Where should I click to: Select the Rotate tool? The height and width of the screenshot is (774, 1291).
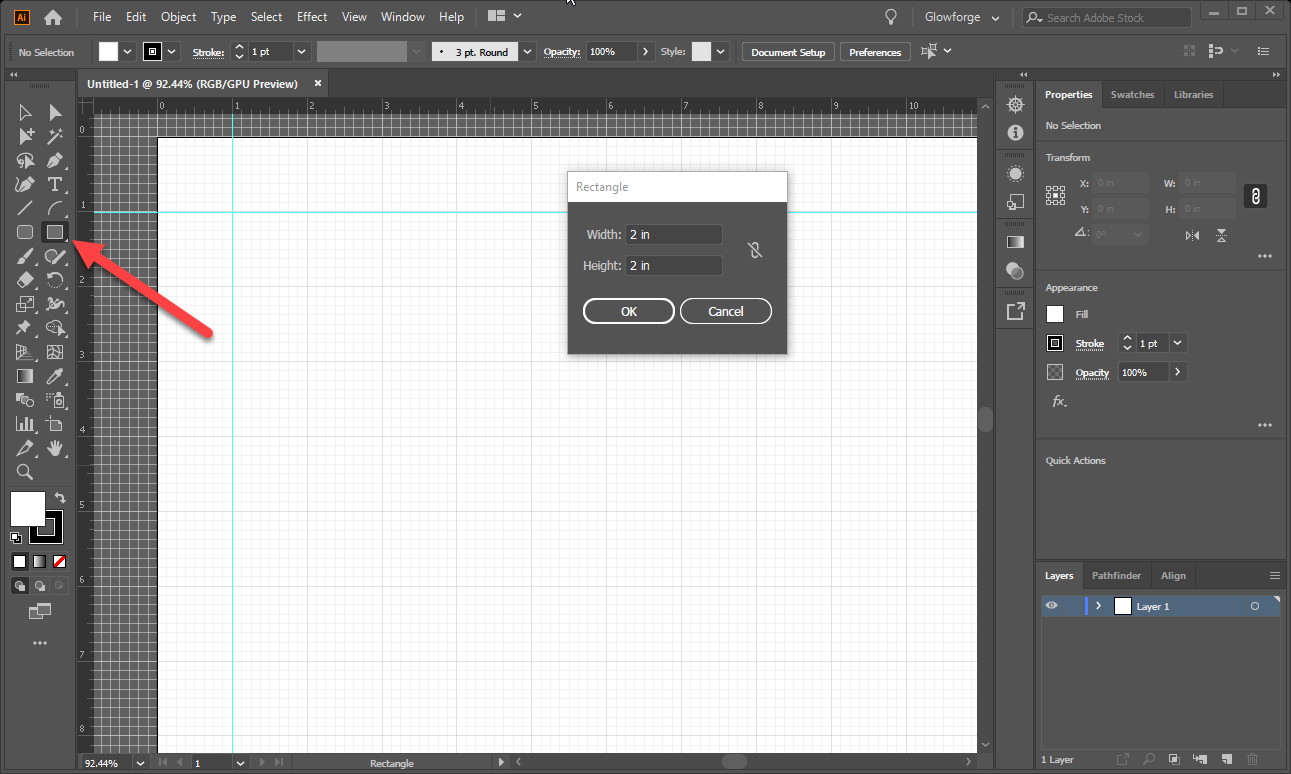[x=55, y=280]
